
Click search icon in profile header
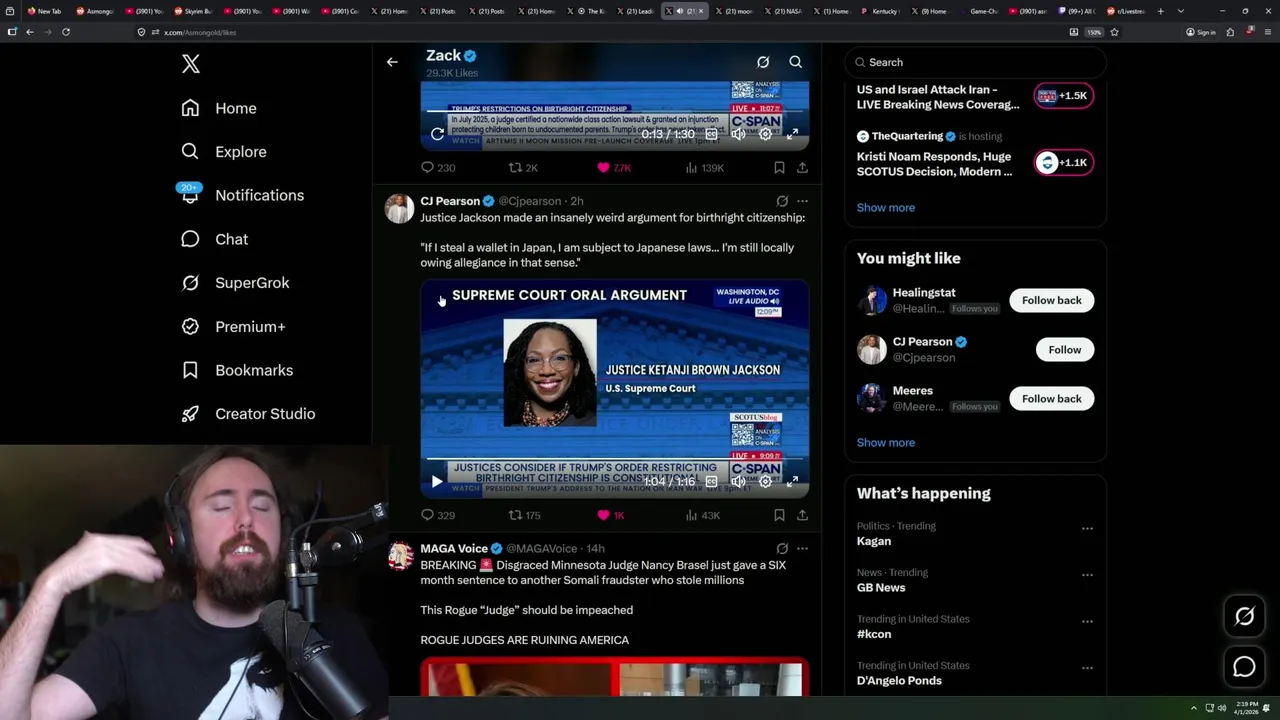(x=796, y=62)
